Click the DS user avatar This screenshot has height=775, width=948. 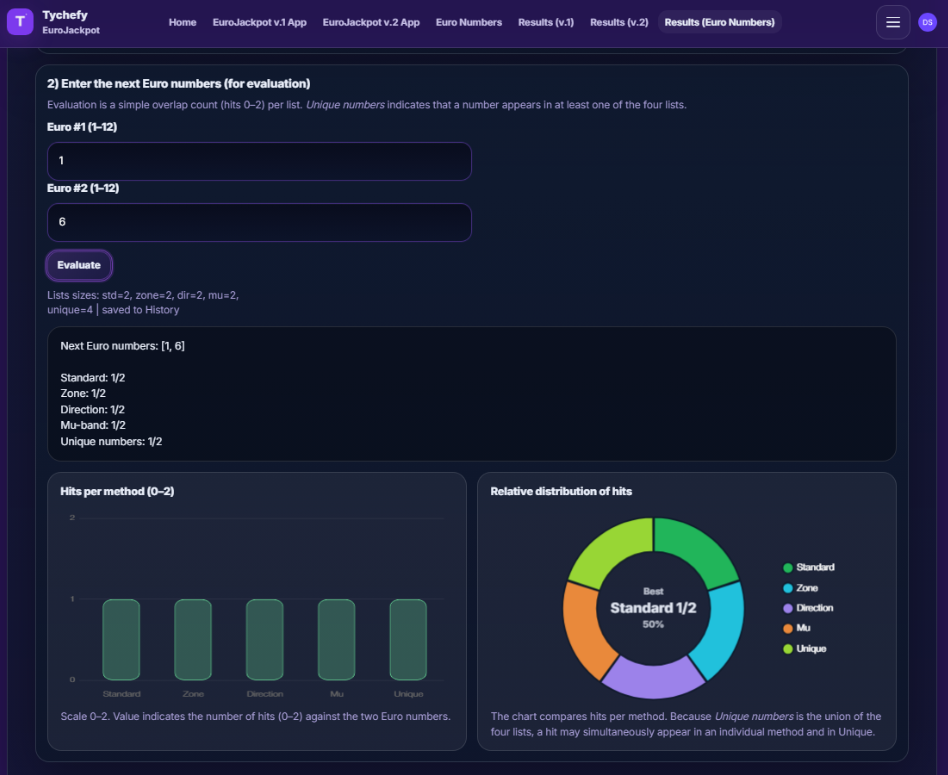click(x=927, y=22)
